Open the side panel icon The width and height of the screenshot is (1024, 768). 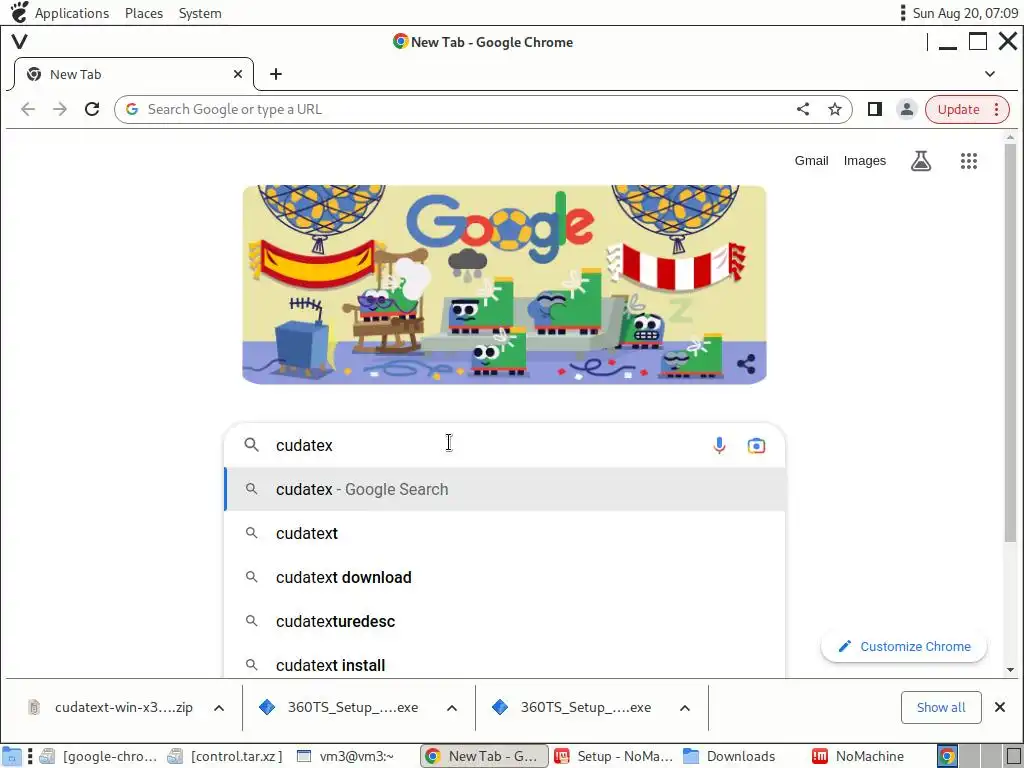point(874,109)
